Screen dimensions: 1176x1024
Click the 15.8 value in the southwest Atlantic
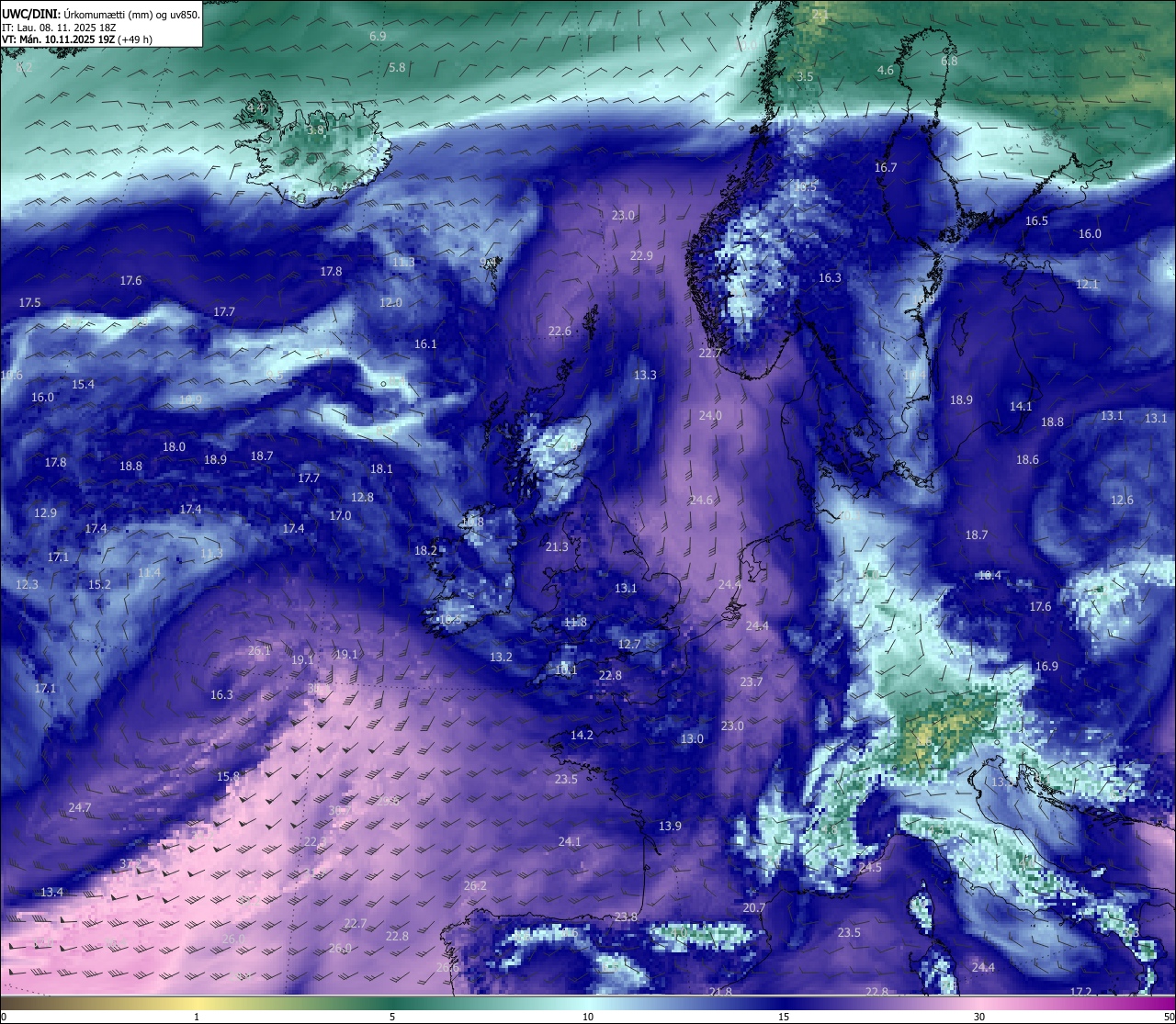[x=228, y=777]
